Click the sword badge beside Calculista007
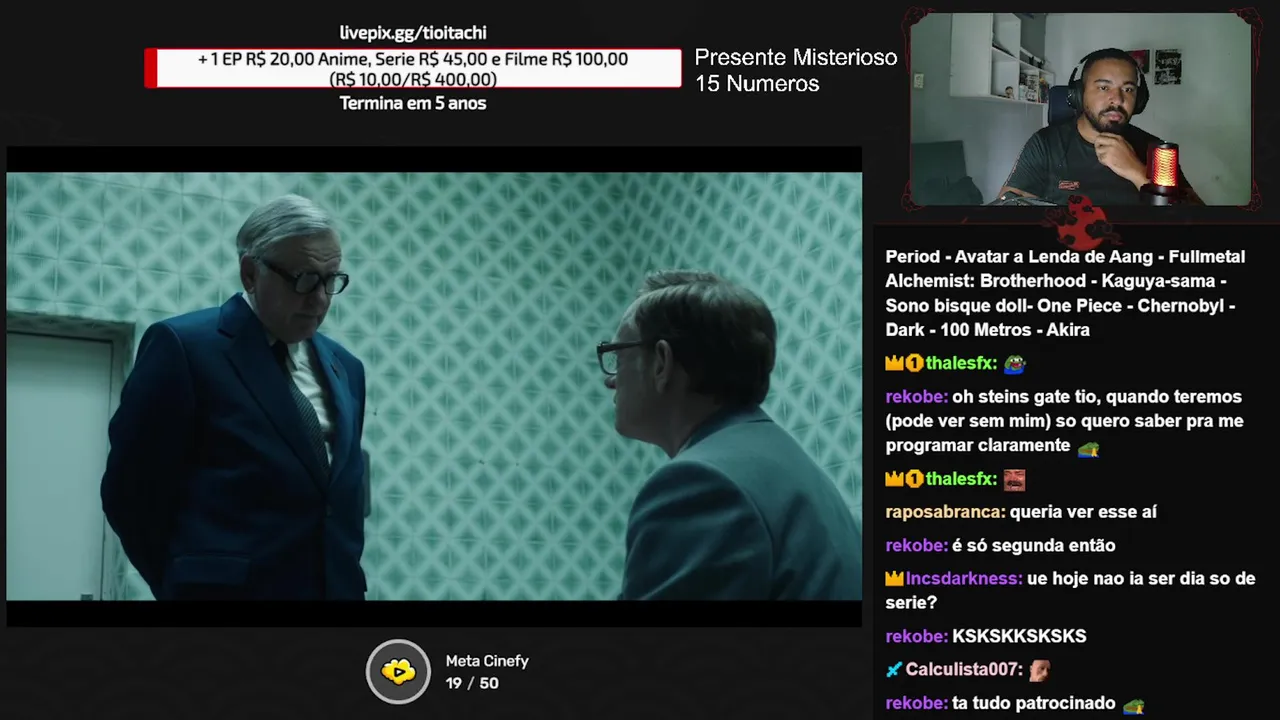 (x=894, y=670)
